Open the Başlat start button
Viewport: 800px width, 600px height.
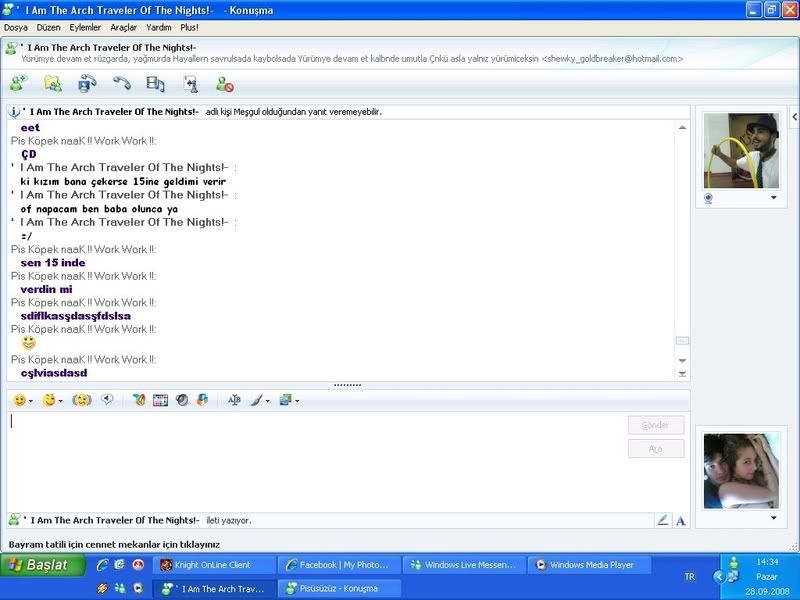point(43,565)
